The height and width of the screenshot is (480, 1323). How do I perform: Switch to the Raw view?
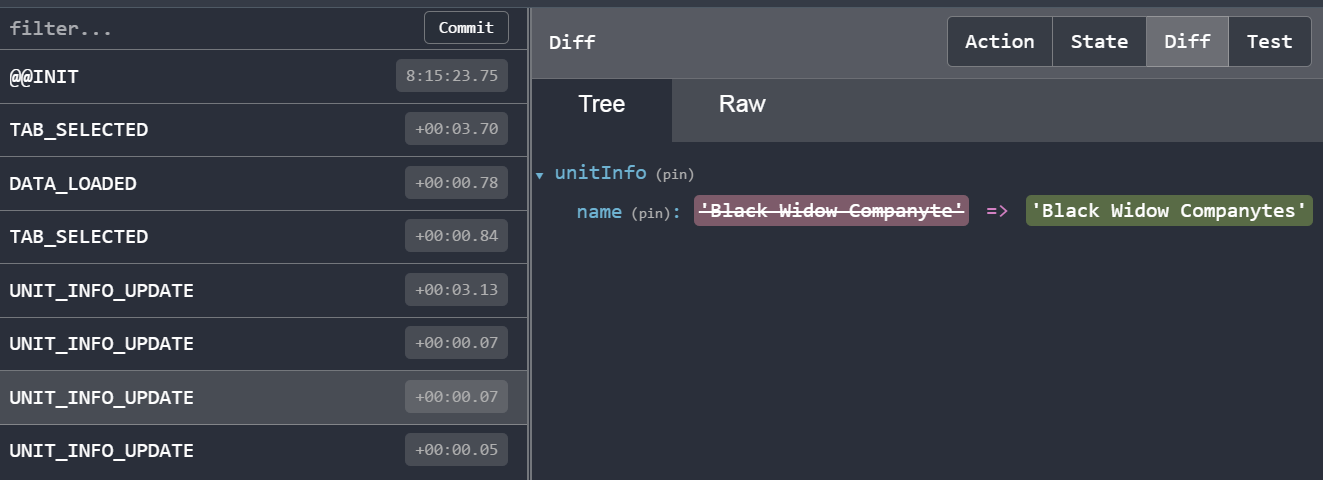coord(742,105)
